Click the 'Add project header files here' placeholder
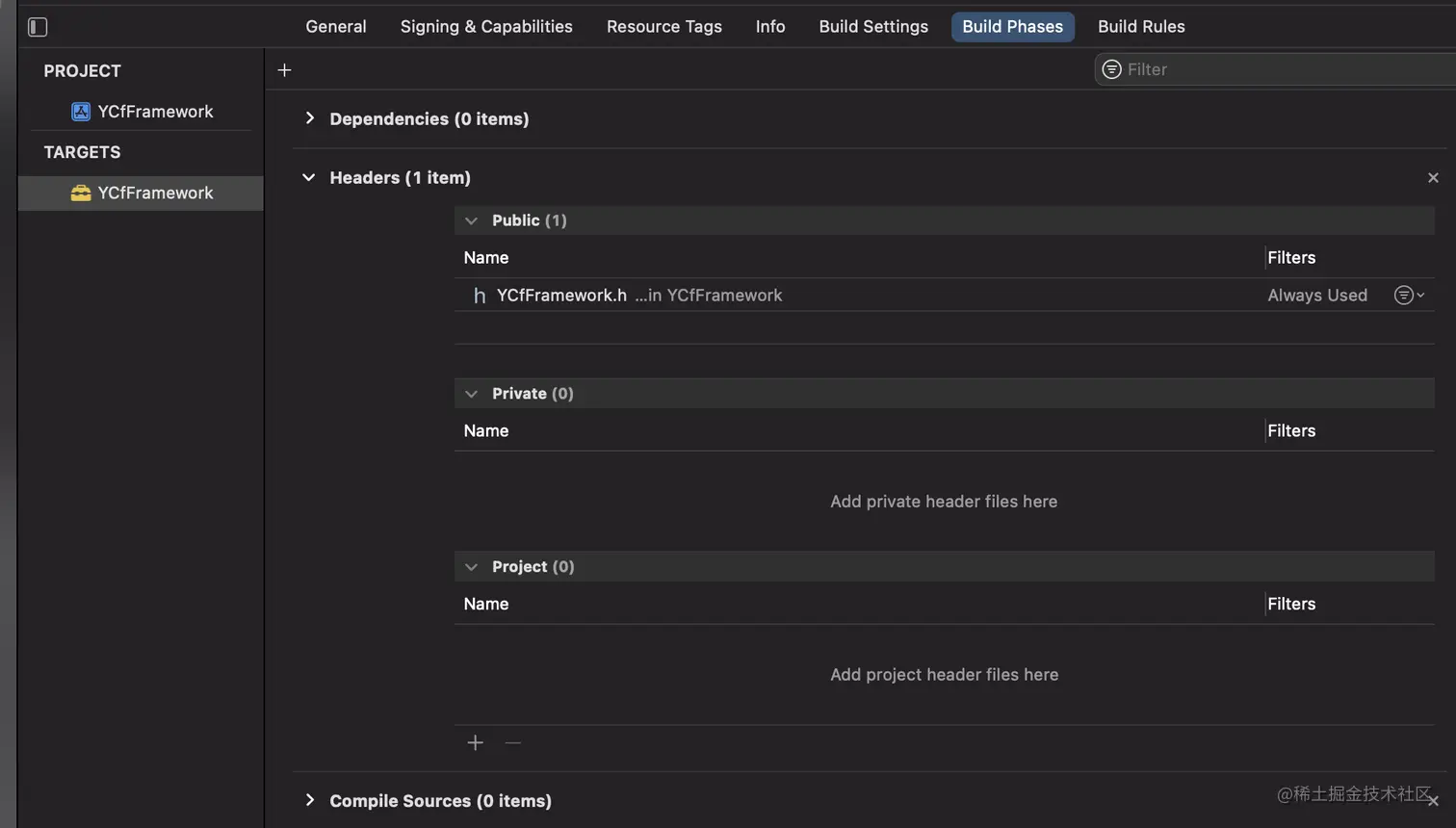 point(945,675)
